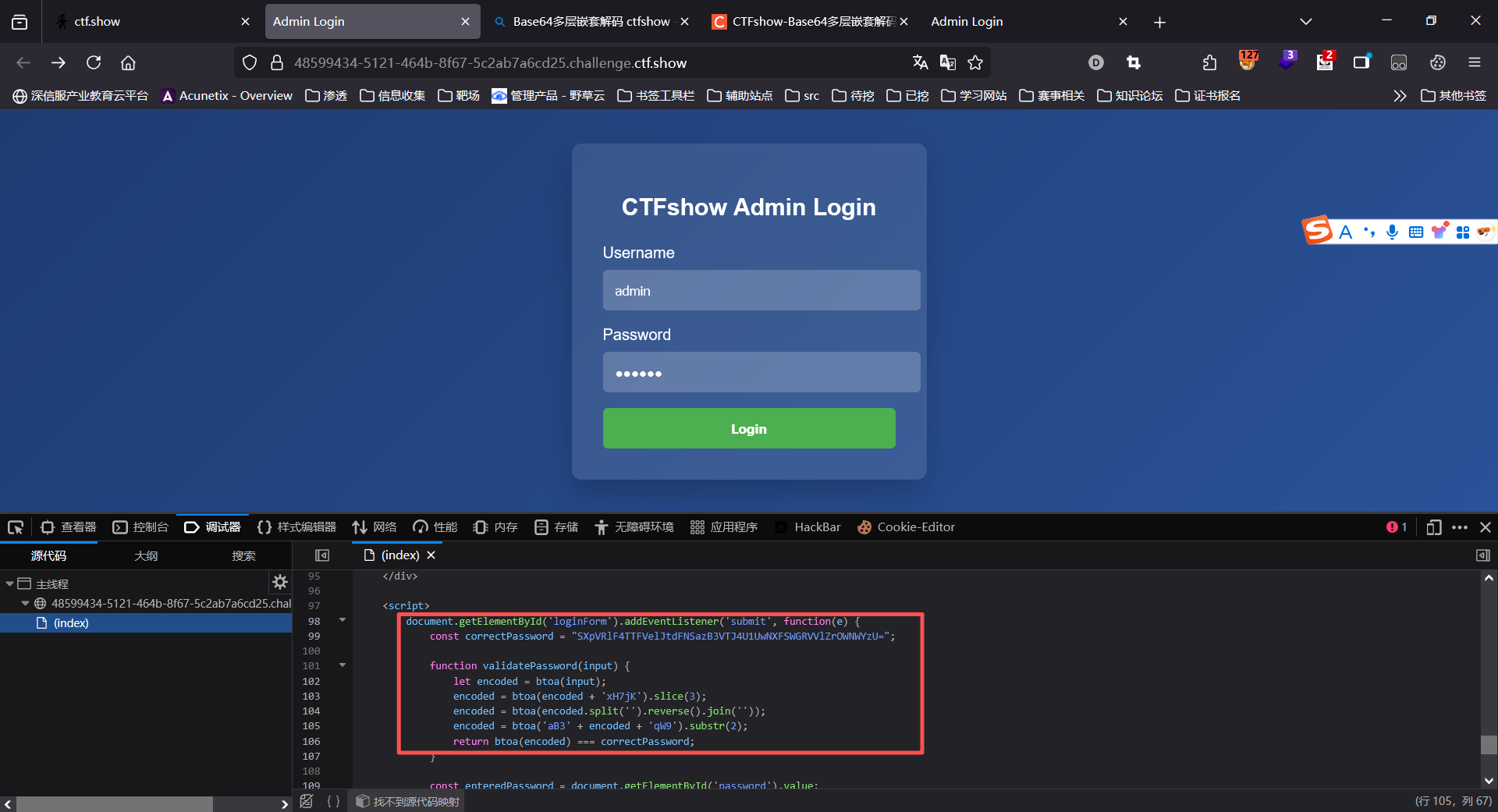Set a breakpoint on line 103
The image size is (1498, 812).
point(311,696)
